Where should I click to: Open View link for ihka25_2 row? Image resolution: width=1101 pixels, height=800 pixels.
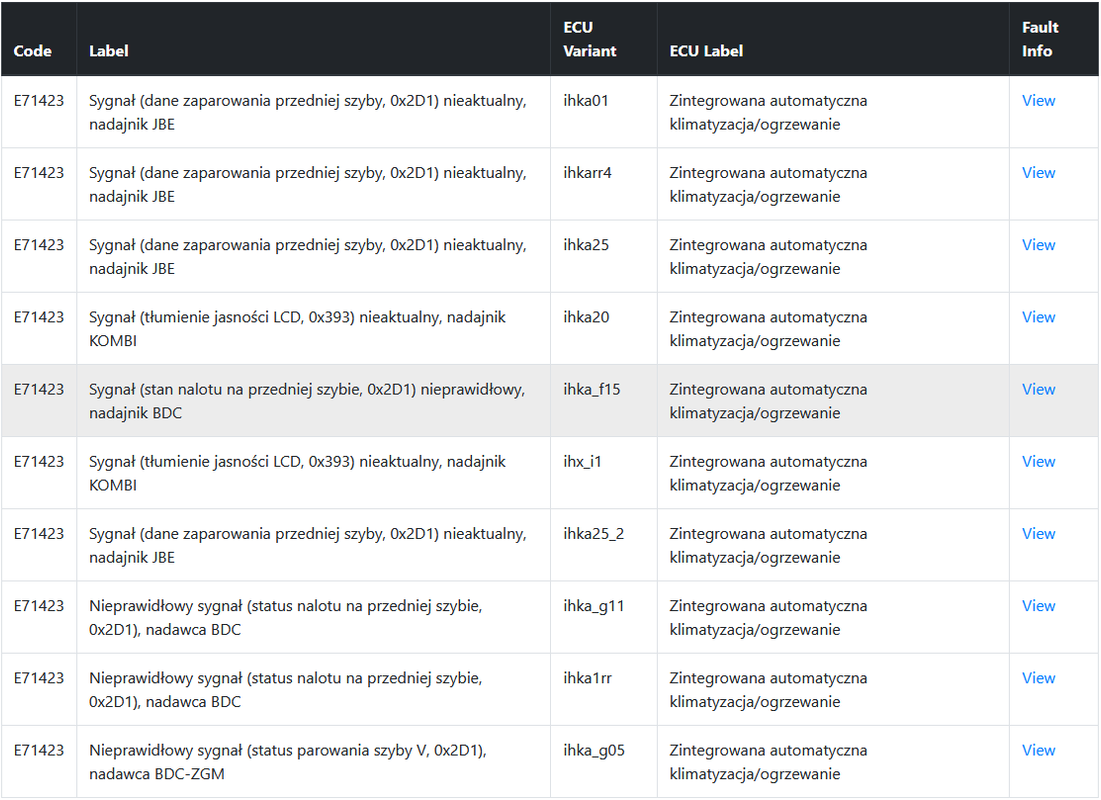[1038, 534]
